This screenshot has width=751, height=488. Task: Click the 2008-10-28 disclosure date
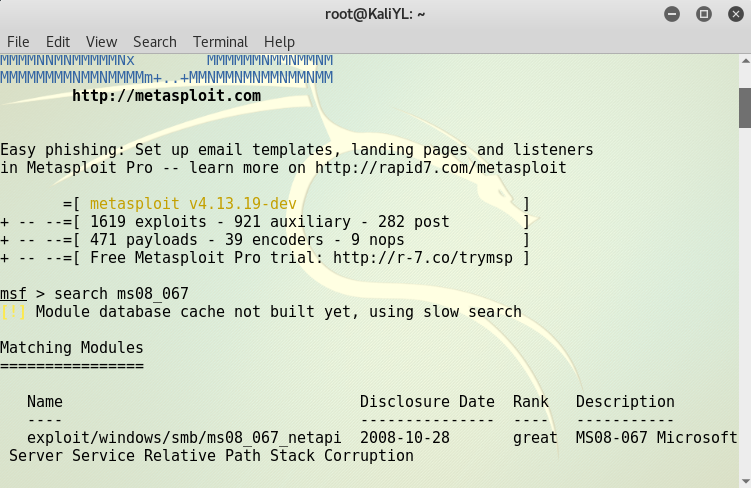click(405, 438)
